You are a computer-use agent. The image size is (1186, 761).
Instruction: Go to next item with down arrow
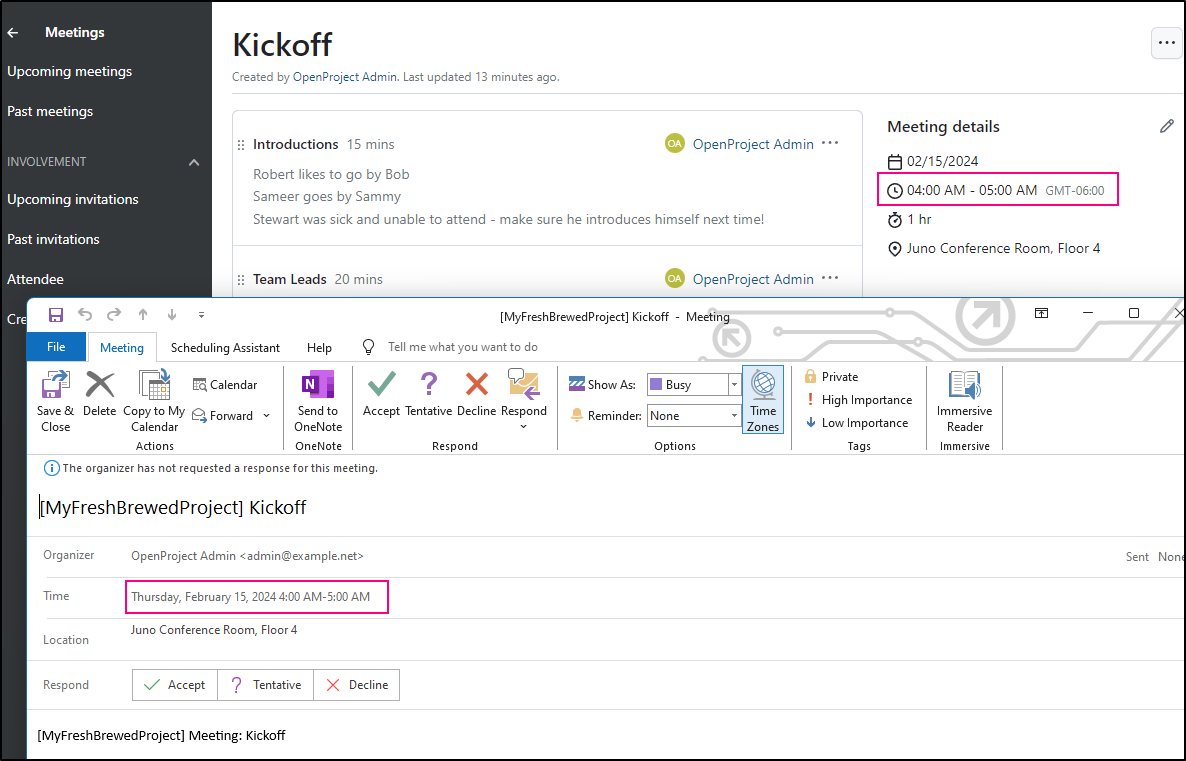coord(172,315)
